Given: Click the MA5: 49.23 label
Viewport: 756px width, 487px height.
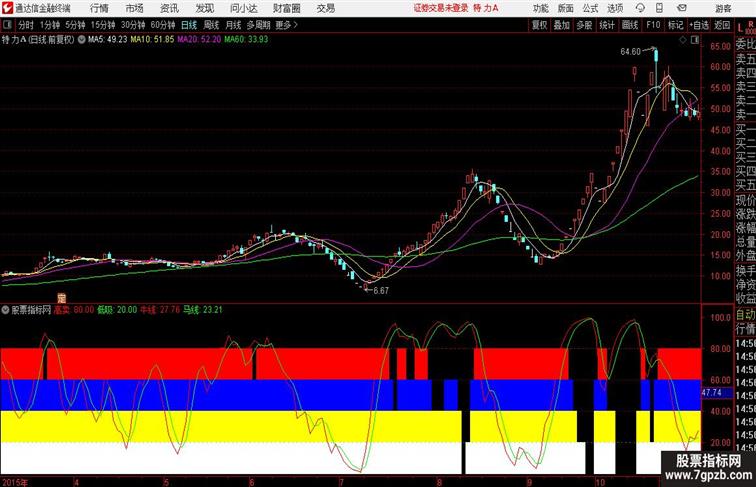Looking at the screenshot, I should (x=108, y=40).
